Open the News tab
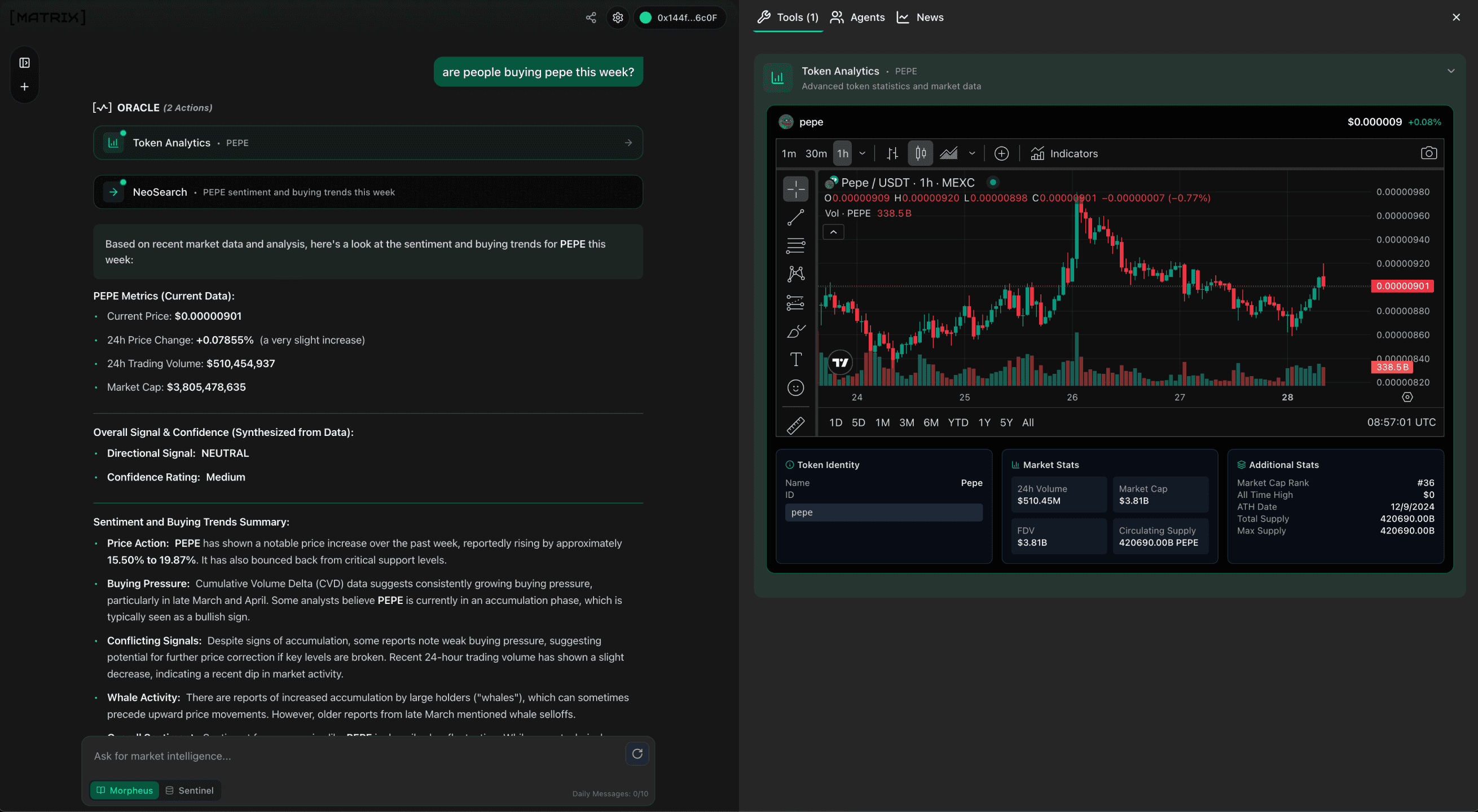The width and height of the screenshot is (1478, 812). pos(920,17)
